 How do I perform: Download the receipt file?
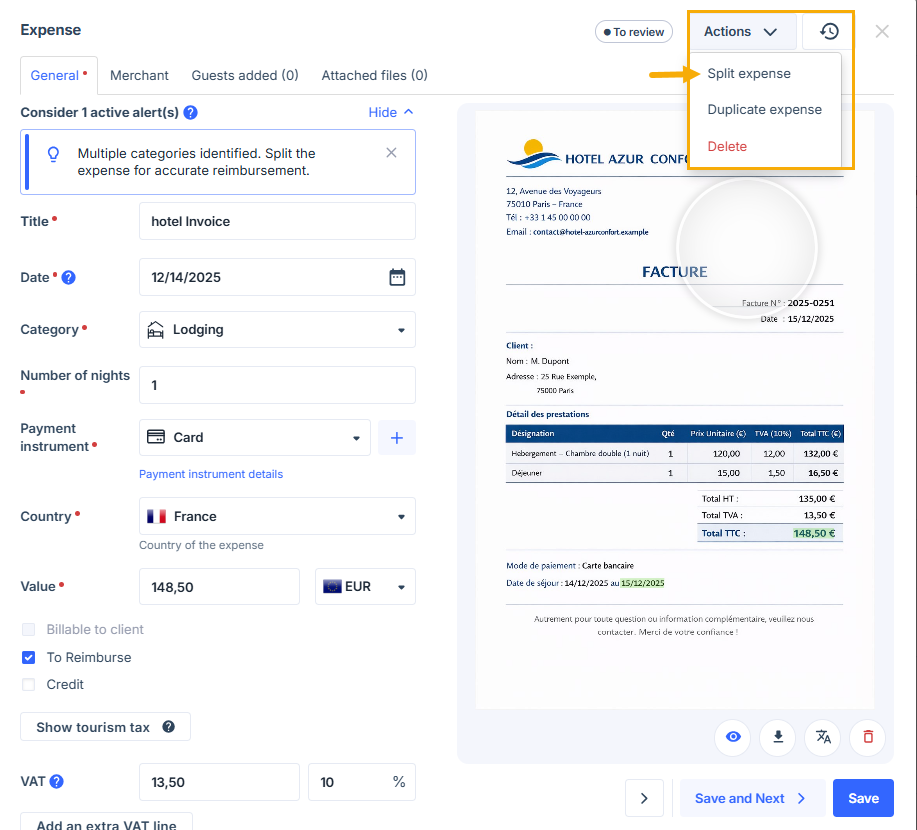click(x=778, y=737)
